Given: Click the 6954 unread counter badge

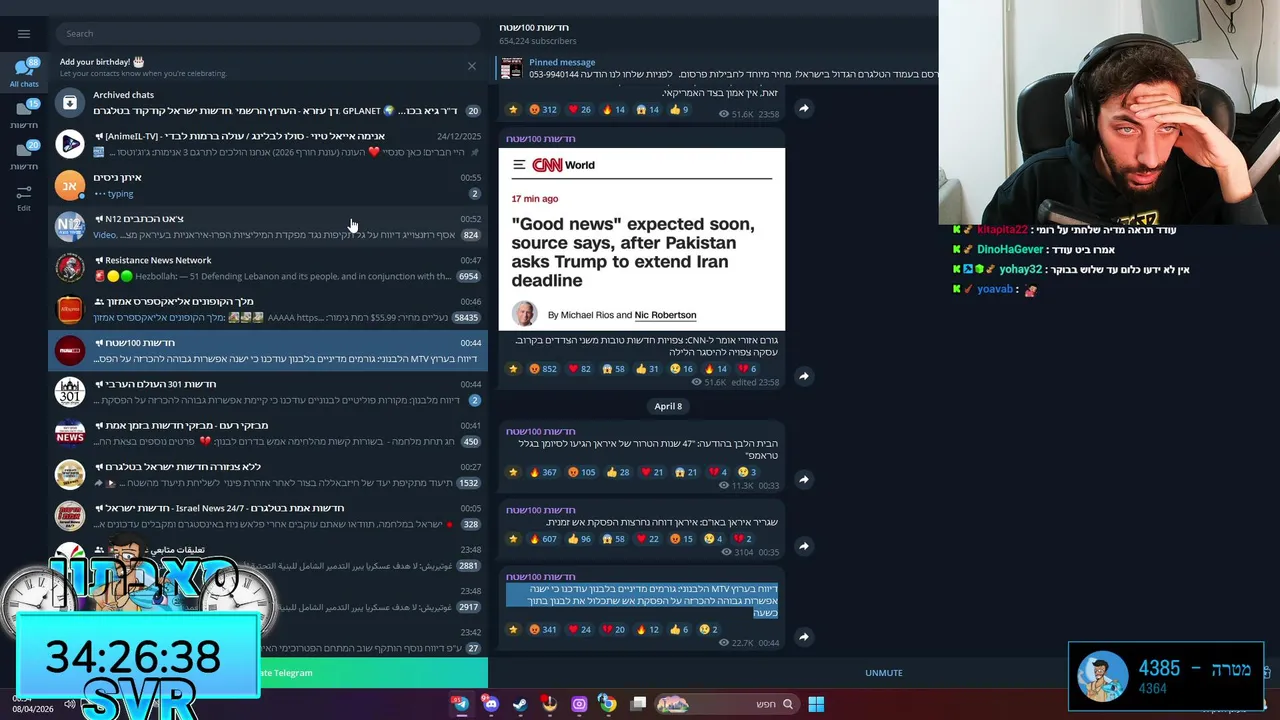Looking at the screenshot, I should [x=468, y=276].
